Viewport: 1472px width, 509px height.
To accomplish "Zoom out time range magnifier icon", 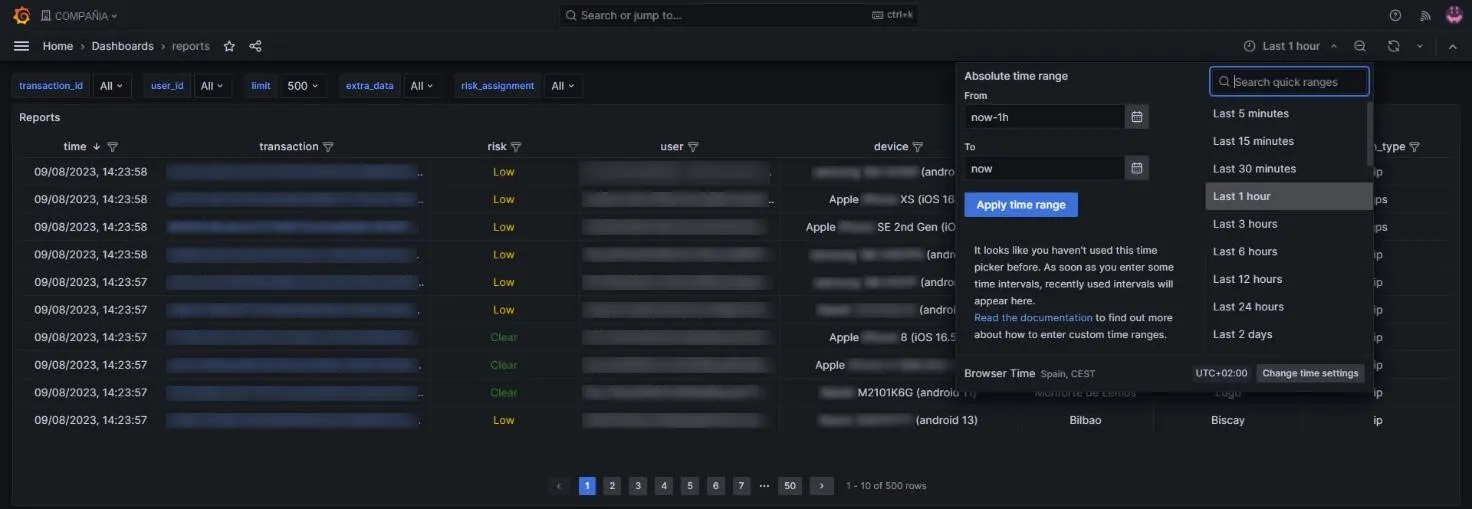I will point(1360,46).
